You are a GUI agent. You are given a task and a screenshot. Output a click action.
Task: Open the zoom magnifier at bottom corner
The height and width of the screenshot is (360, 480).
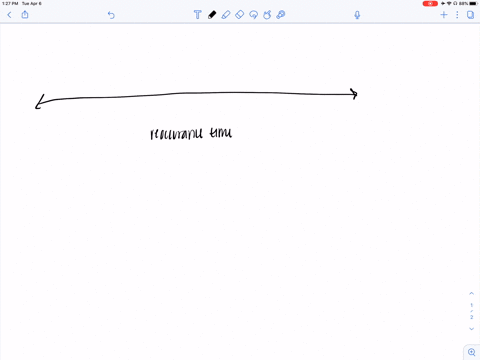[x=472, y=352]
